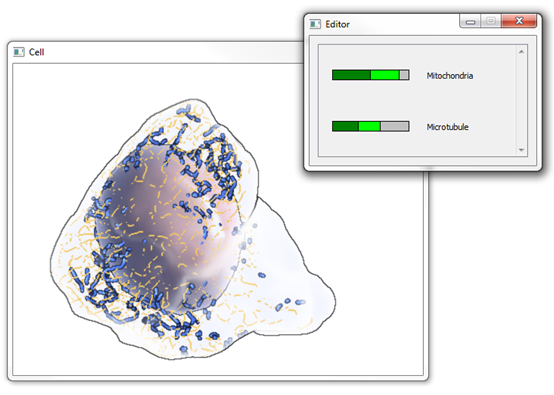Click the gray portion of Microtubule bar
The width and height of the screenshot is (554, 395).
coord(395,126)
